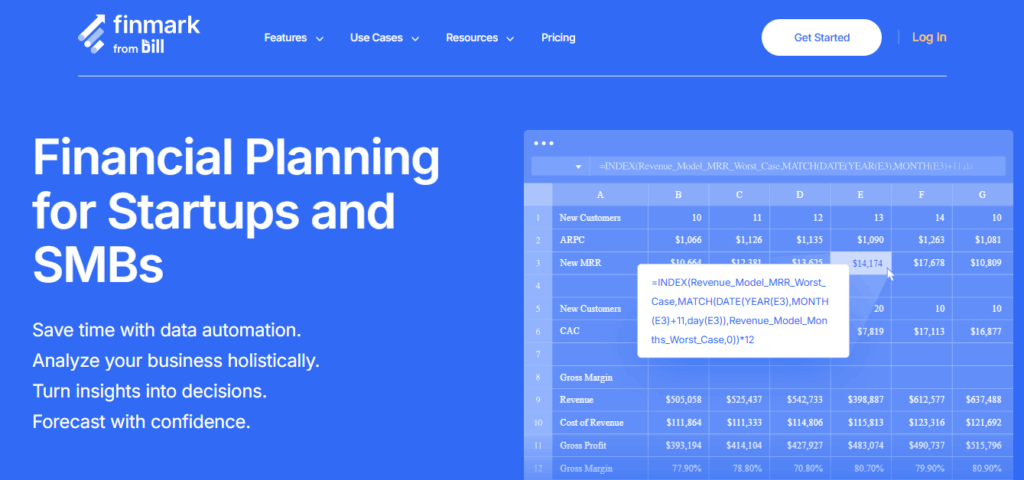Click the Finmark logo icon

point(93,33)
